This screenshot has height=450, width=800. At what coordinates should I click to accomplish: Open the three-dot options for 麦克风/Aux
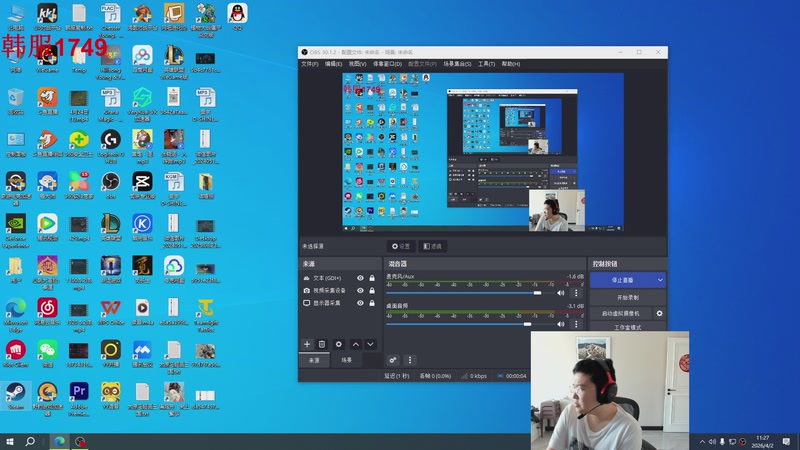(577, 293)
